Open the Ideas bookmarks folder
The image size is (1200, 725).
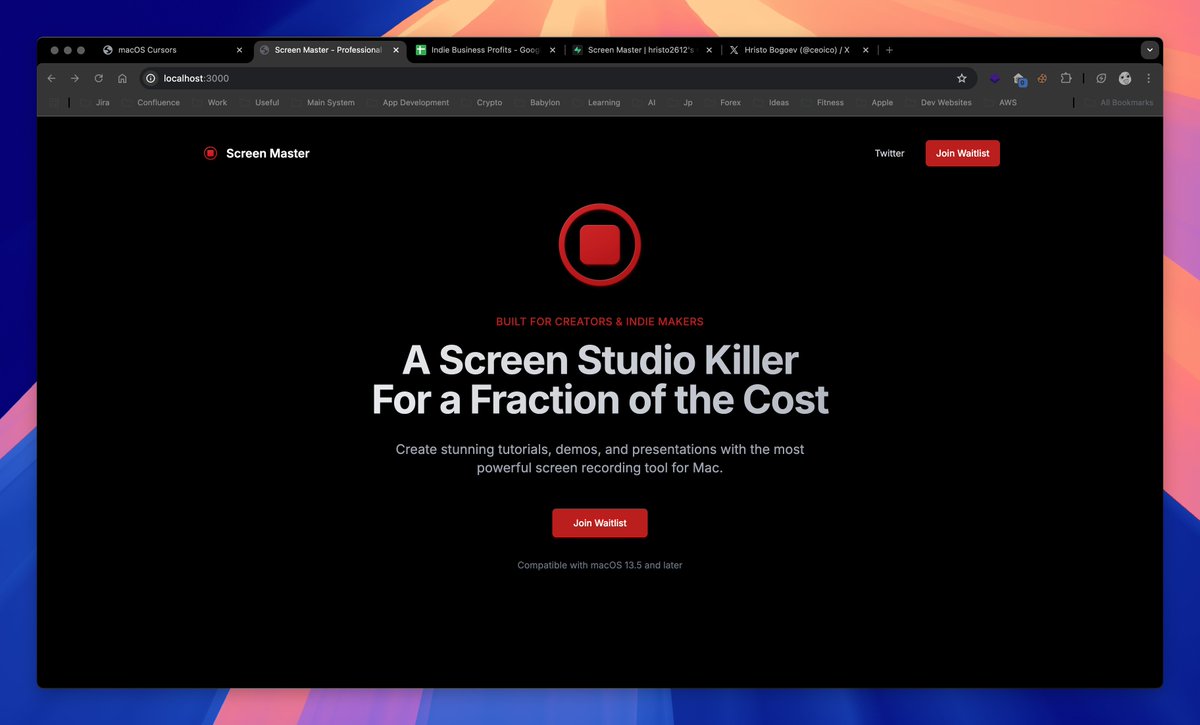click(x=770, y=102)
